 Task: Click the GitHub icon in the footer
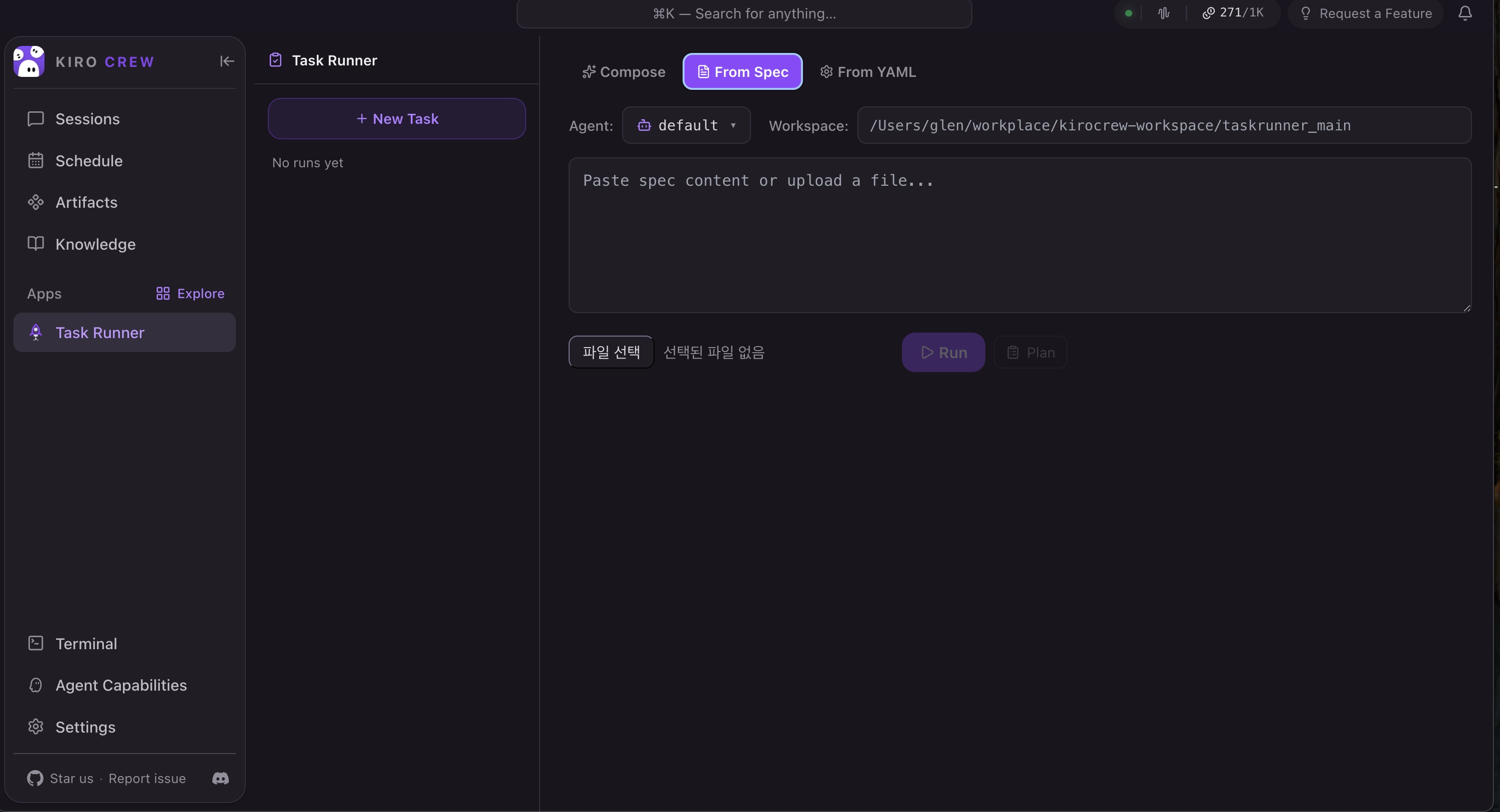(35, 778)
